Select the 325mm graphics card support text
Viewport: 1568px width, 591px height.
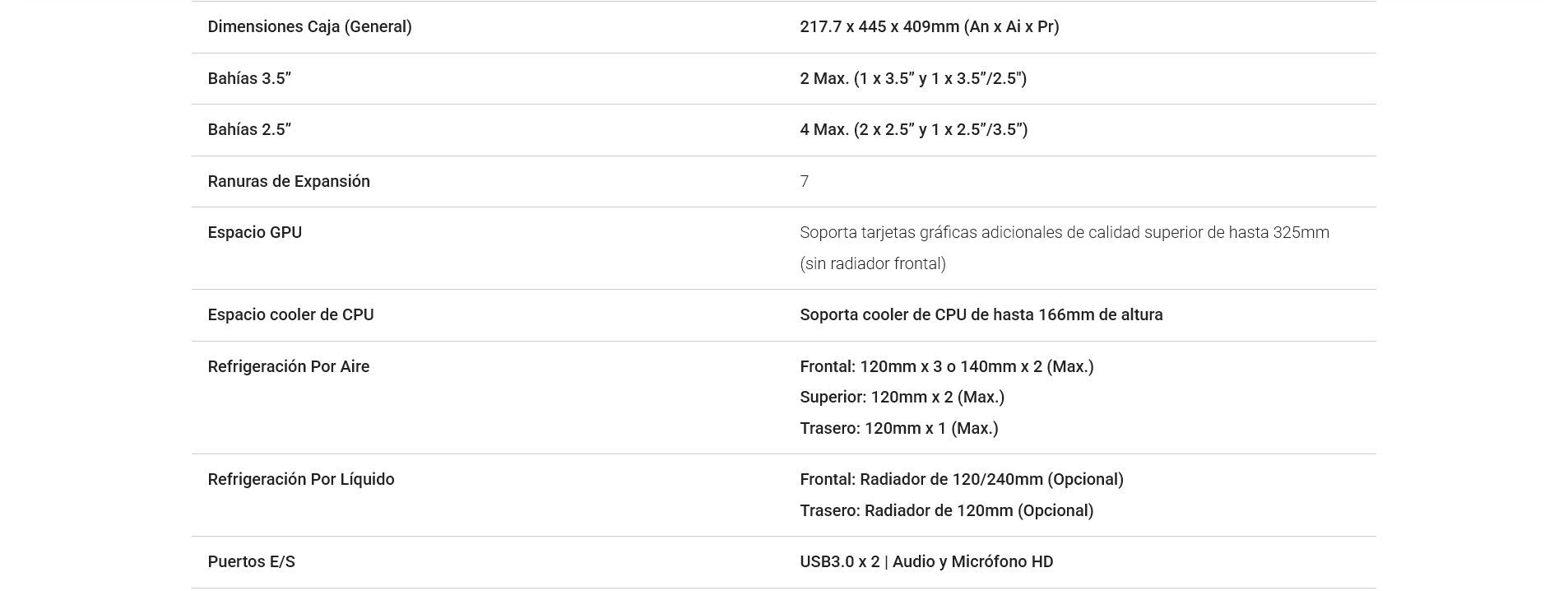click(x=1065, y=232)
